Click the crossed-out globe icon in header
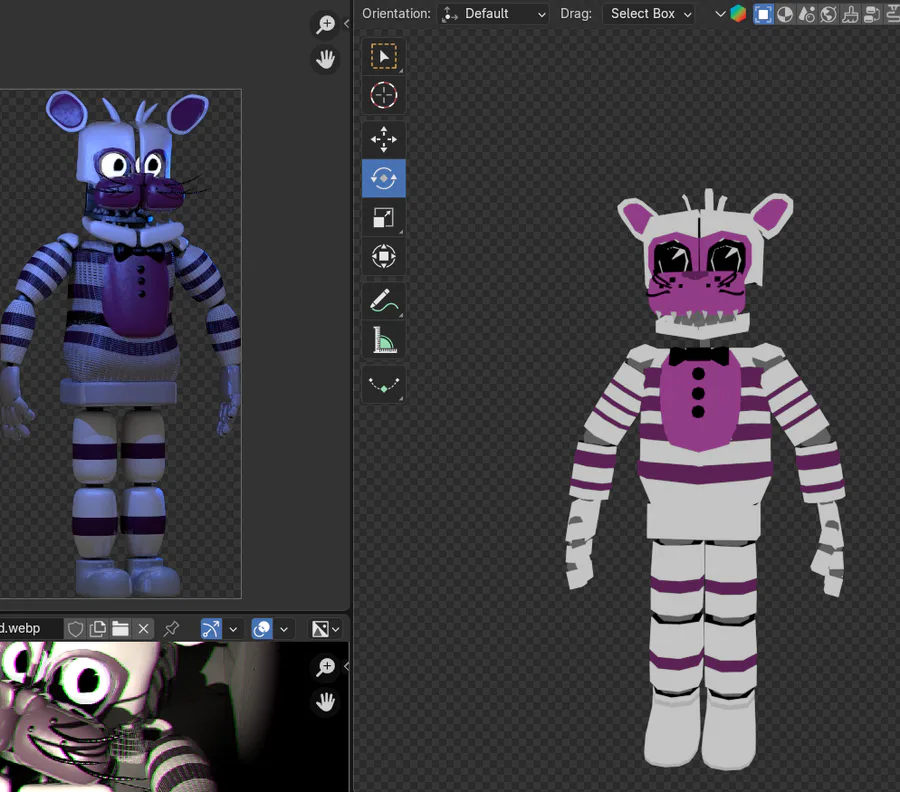 (828, 14)
